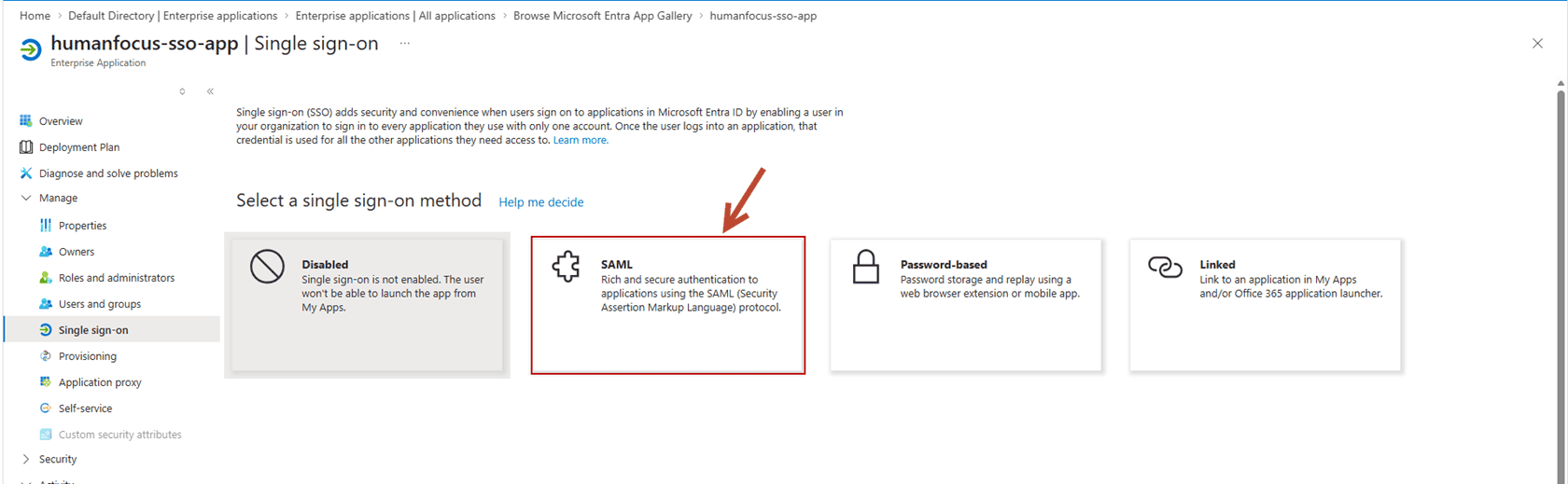Click the SAML puzzle piece icon
The height and width of the screenshot is (484, 1568).
click(566, 267)
